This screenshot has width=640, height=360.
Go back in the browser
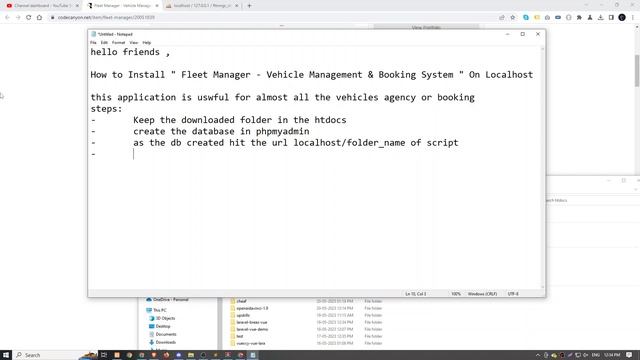(7, 18)
